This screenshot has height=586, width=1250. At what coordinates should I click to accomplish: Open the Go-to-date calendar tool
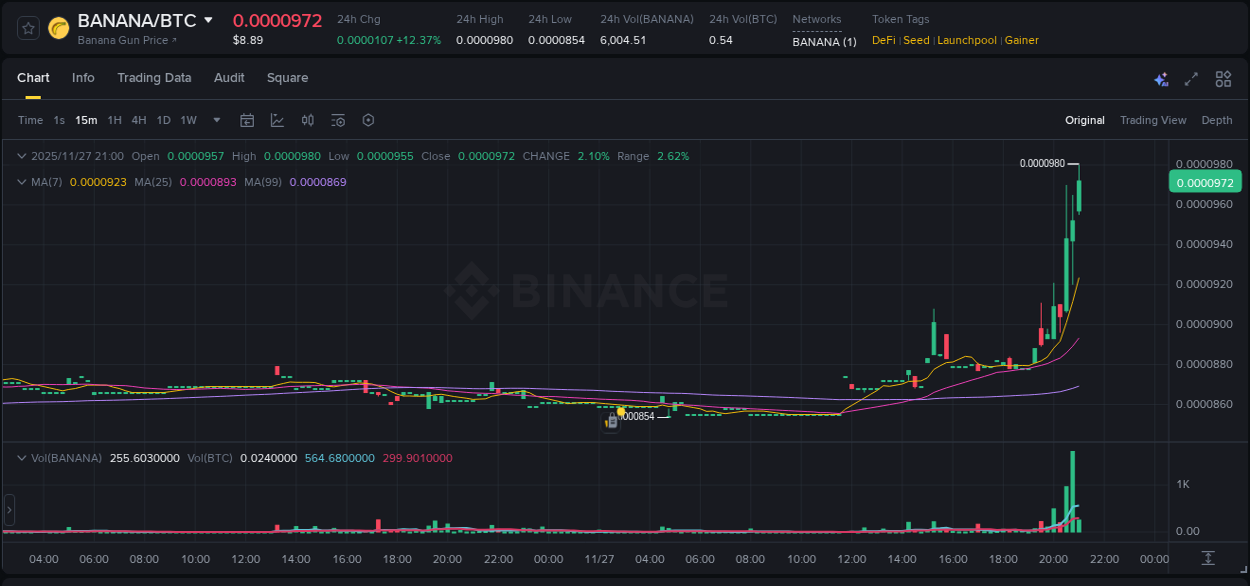click(x=247, y=120)
